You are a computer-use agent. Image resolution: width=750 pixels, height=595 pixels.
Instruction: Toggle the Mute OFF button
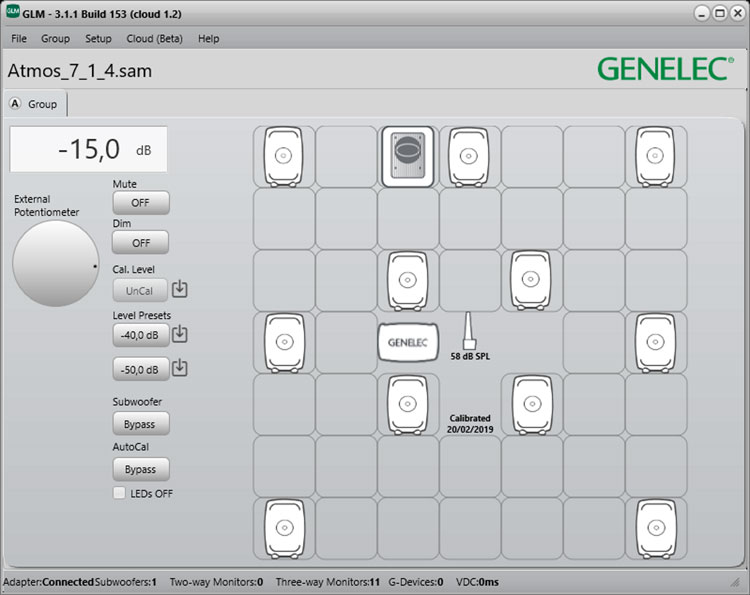click(x=141, y=203)
